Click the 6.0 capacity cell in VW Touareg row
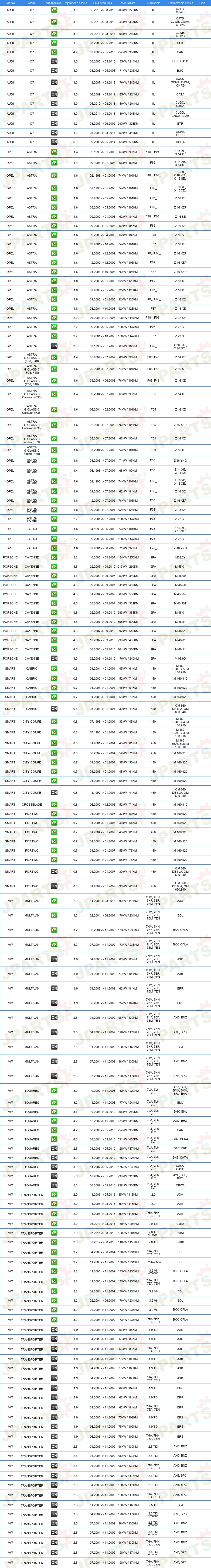Screen dimensions: 211x1568 point(75,1139)
